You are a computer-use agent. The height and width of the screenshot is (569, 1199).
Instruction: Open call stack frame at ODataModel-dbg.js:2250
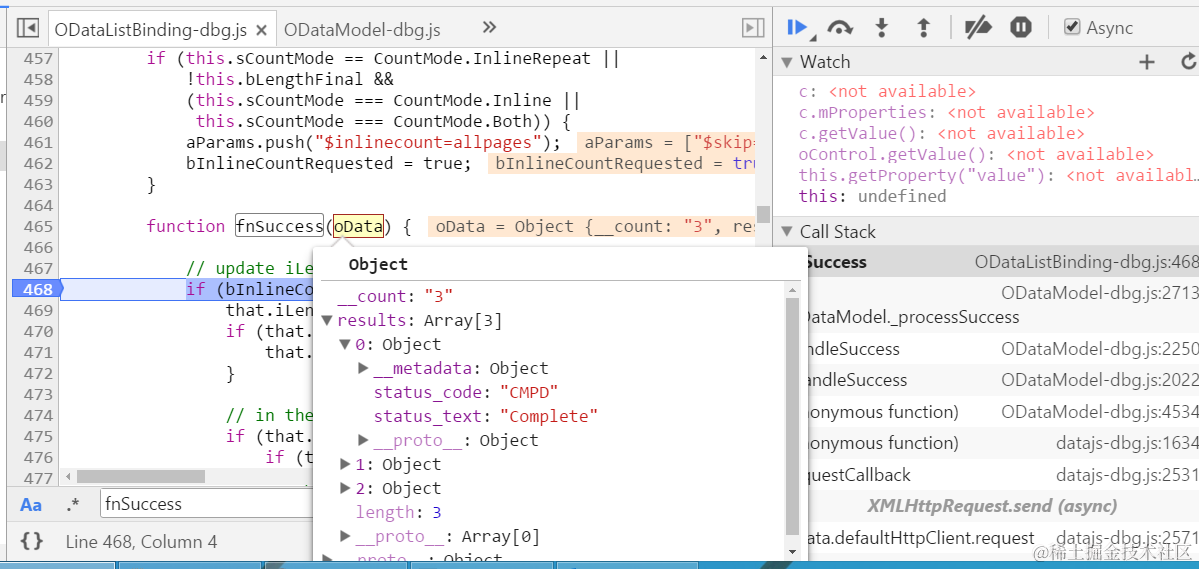(x=1002, y=350)
